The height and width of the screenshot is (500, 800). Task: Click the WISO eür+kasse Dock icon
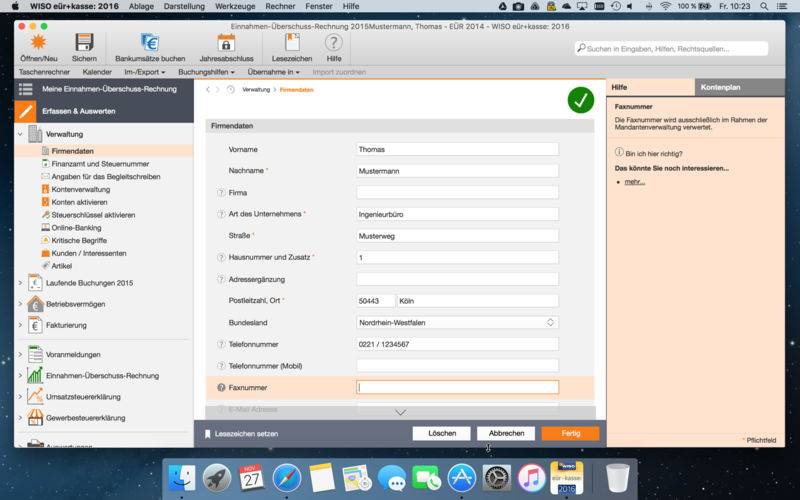pyautogui.click(x=566, y=478)
